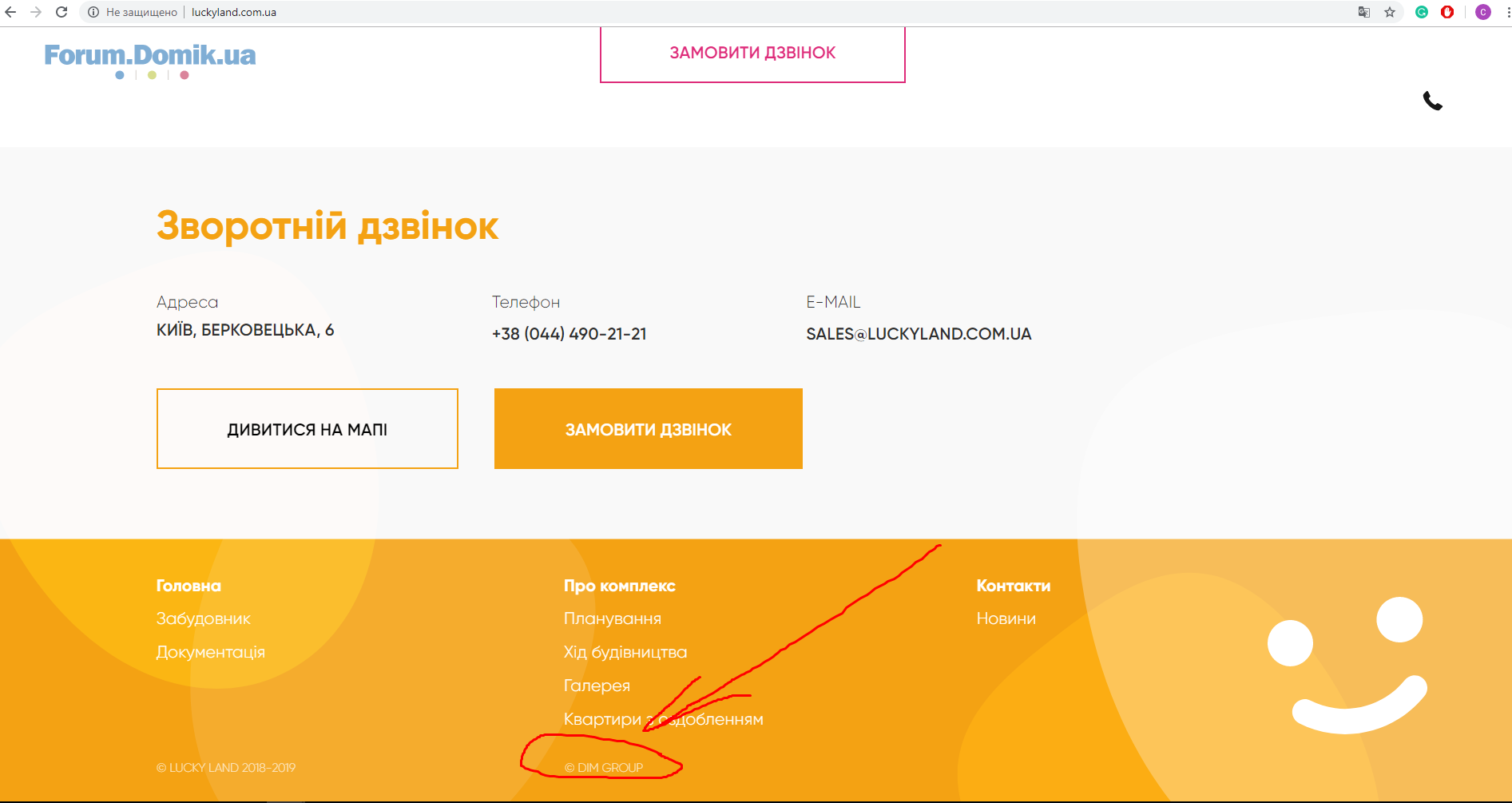Open the Про комплекс footer link

[x=620, y=586]
